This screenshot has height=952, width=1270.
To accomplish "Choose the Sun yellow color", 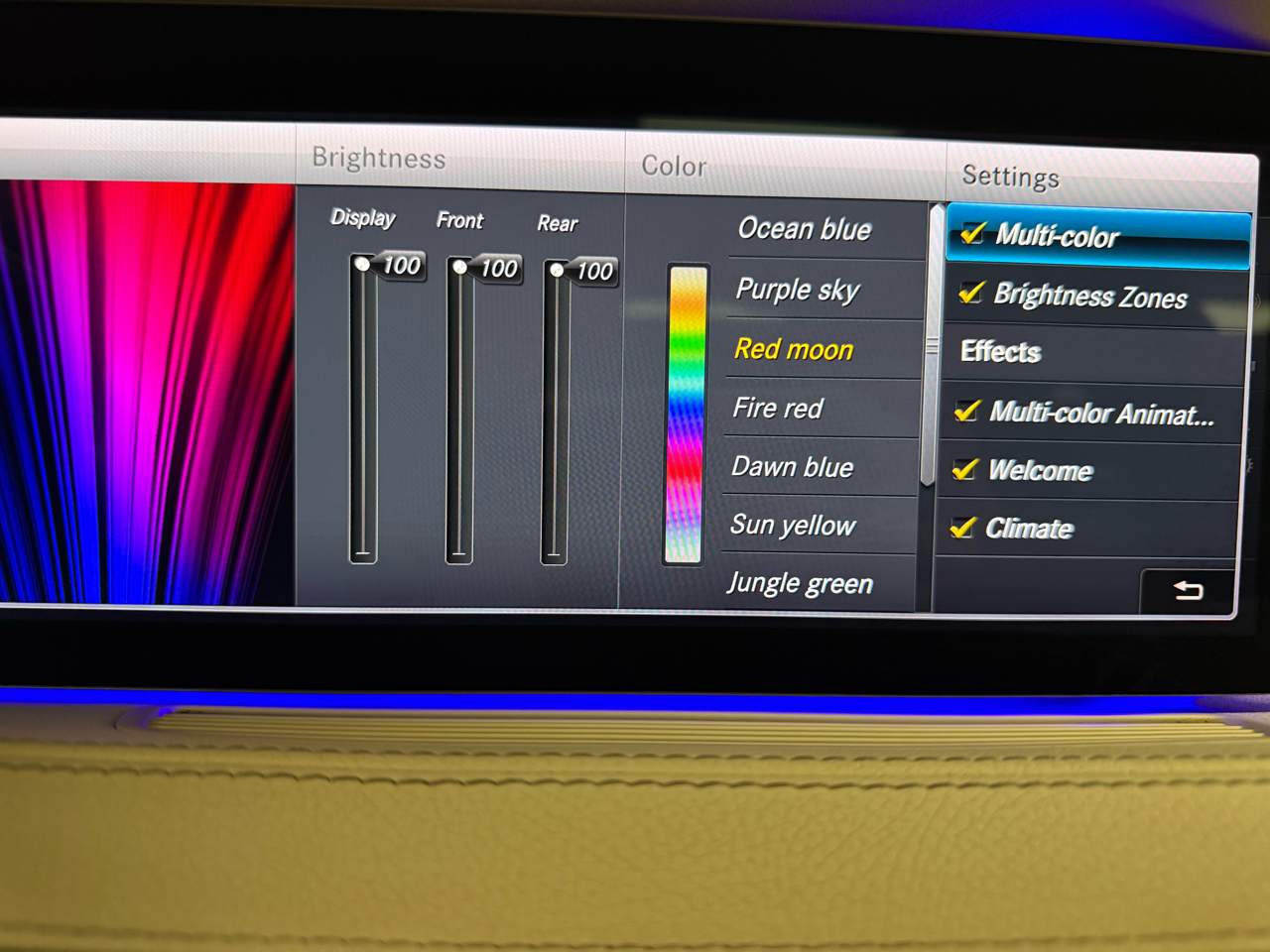I will click(x=792, y=525).
